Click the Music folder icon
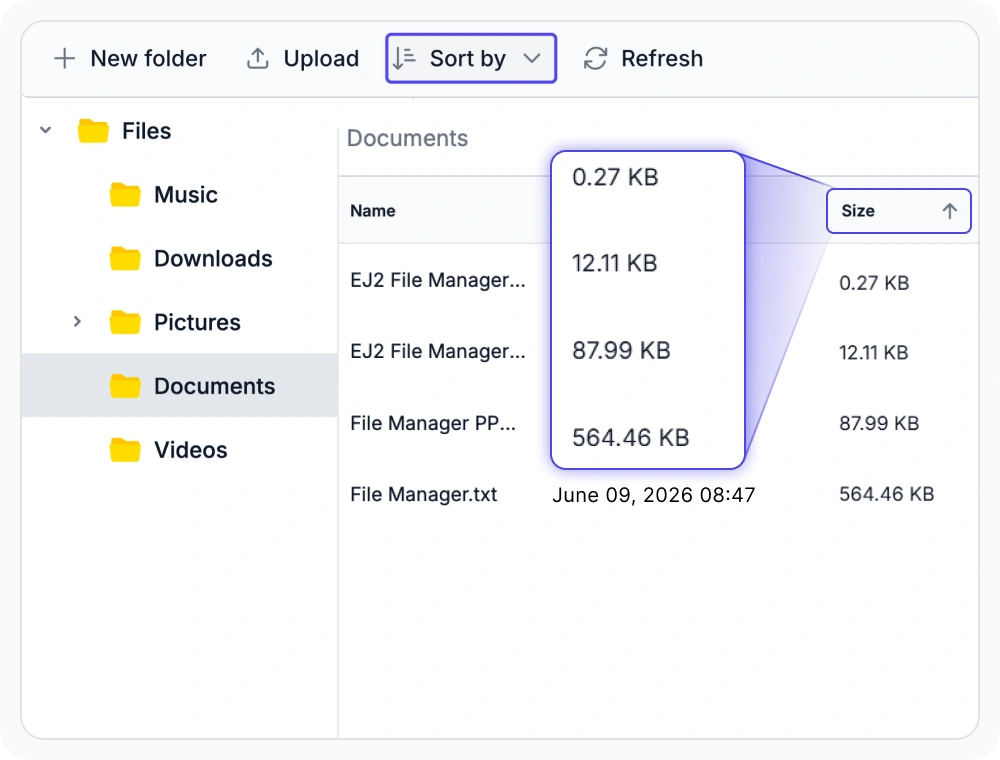The height and width of the screenshot is (760, 1000). tap(125, 194)
